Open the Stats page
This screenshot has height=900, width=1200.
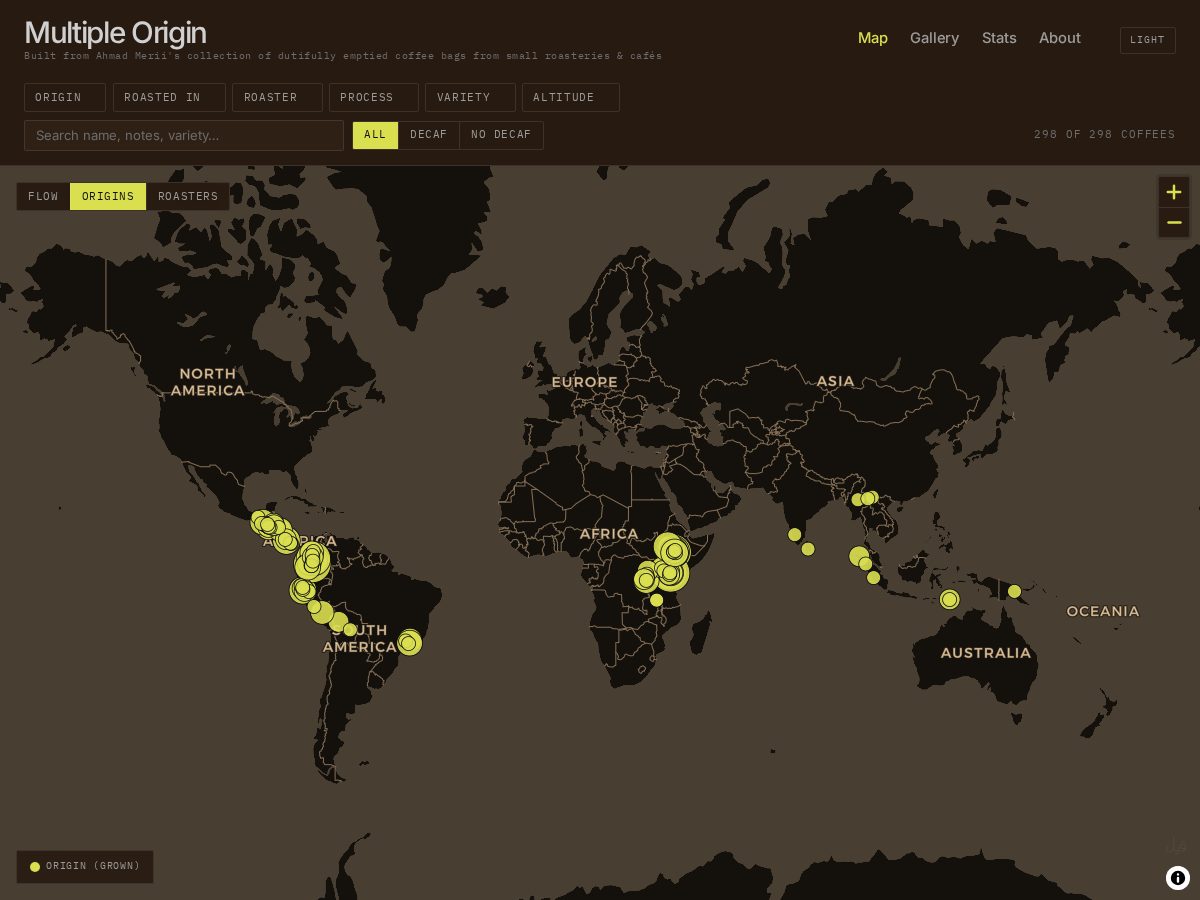tap(999, 38)
